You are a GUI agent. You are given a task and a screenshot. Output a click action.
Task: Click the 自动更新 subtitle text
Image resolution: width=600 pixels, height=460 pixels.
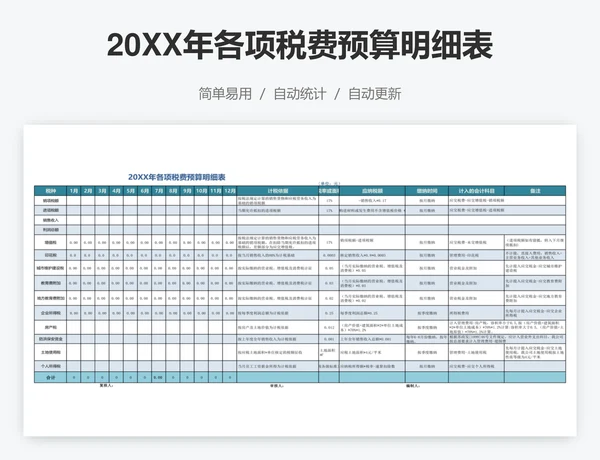375,94
